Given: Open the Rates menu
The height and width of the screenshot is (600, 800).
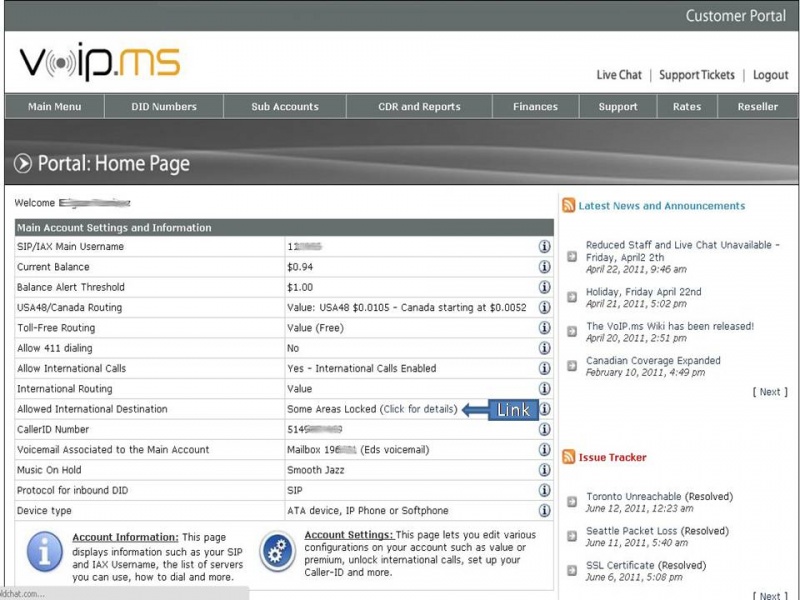Looking at the screenshot, I should 687,107.
